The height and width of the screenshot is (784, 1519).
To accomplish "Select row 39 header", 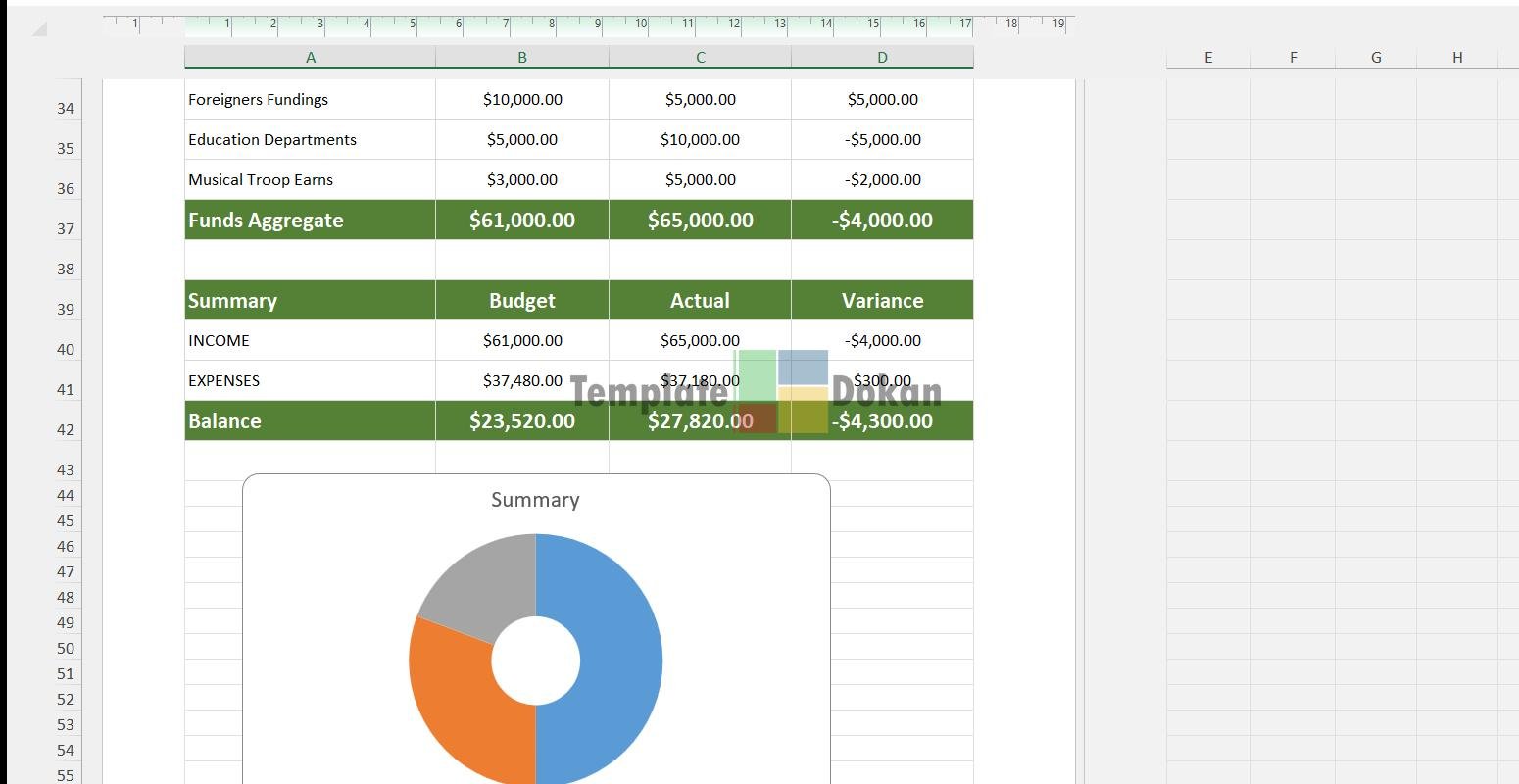I will (66, 309).
